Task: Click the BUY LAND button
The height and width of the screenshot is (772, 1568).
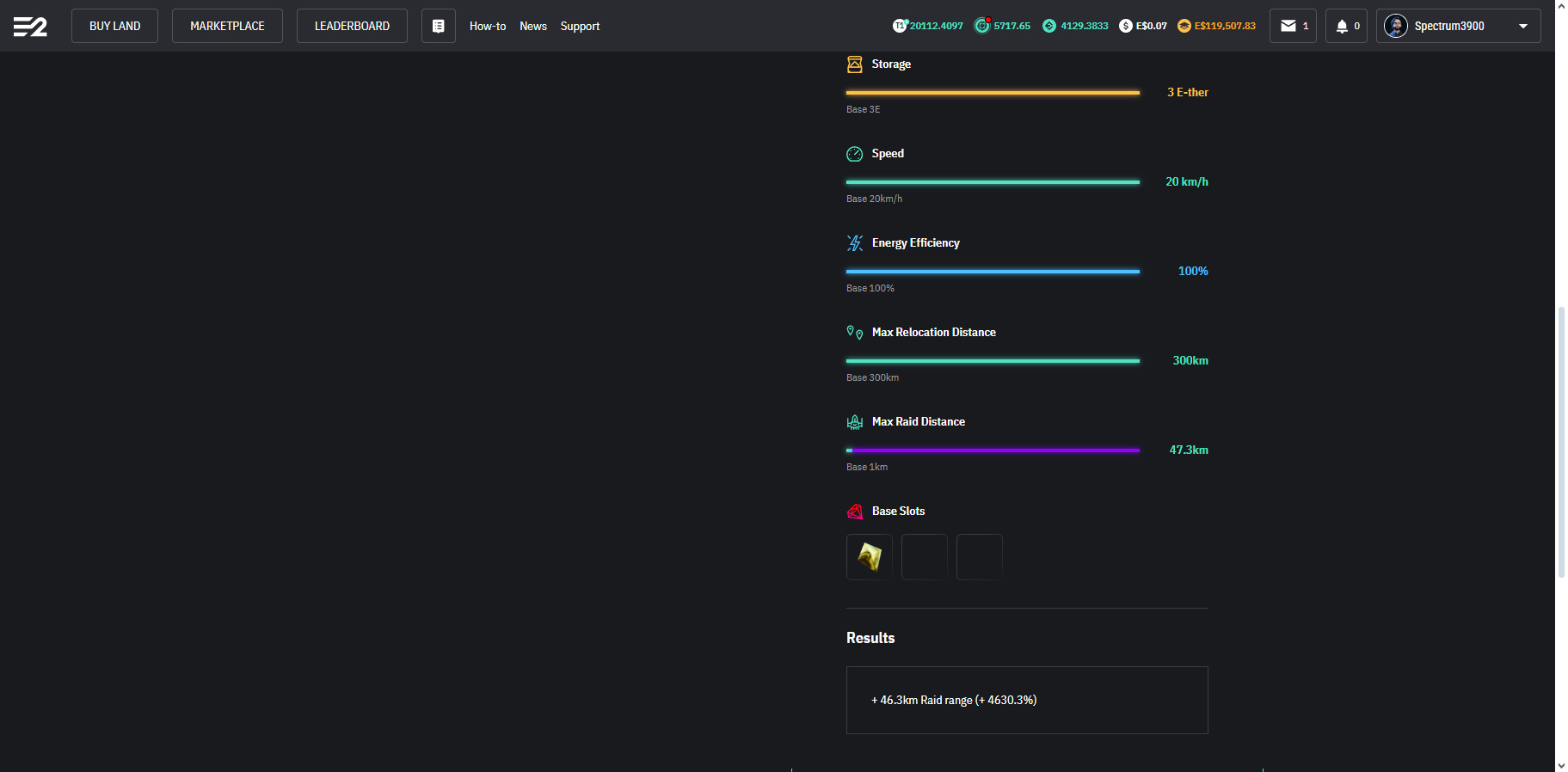Action: click(114, 26)
